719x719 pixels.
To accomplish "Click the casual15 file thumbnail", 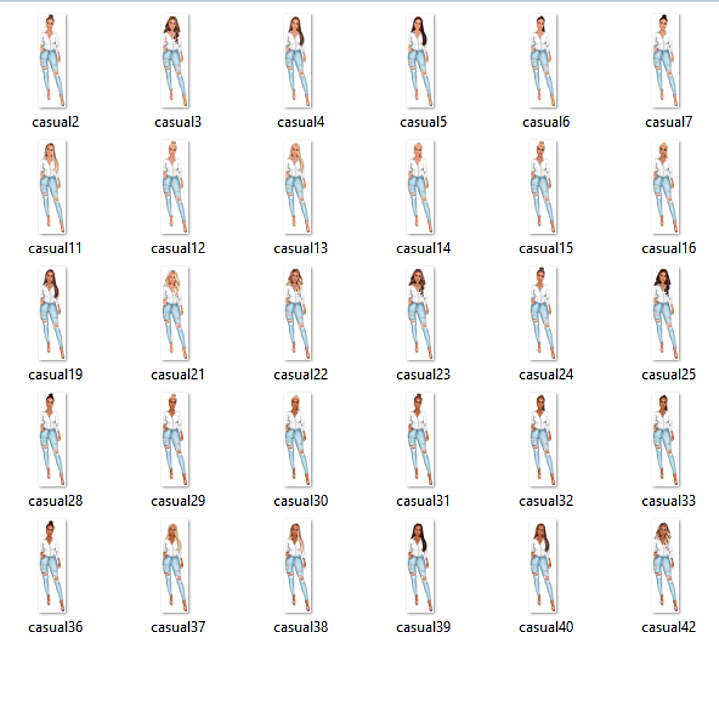I will coord(543,187).
